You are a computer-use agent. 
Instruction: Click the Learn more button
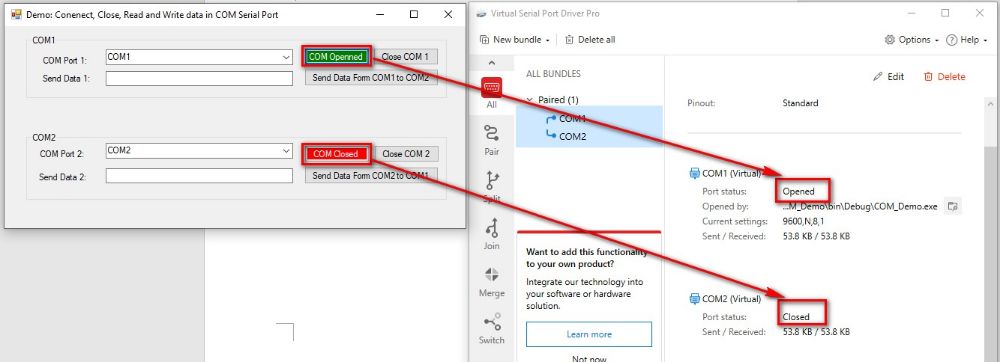tap(589, 334)
